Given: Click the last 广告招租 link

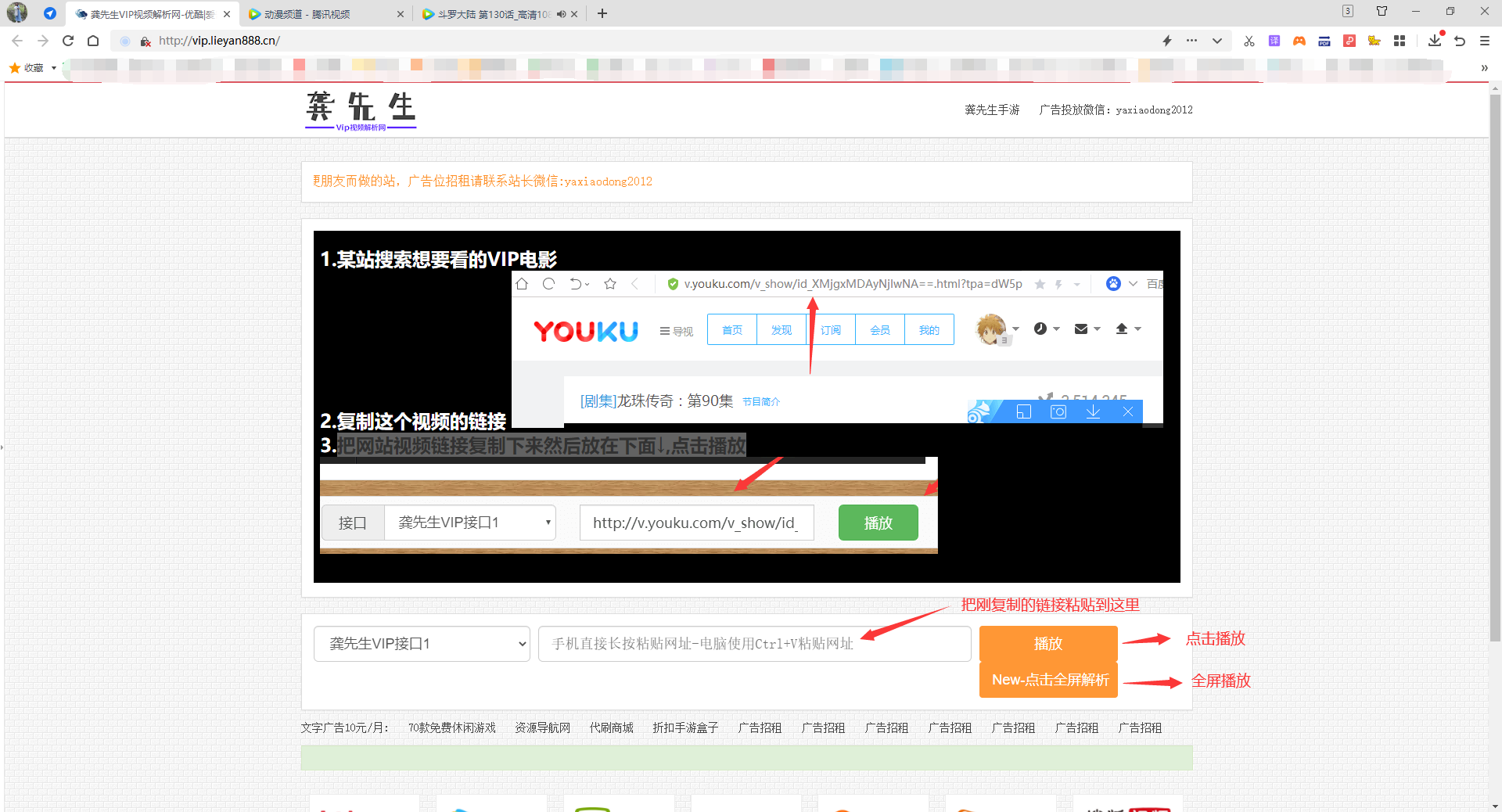Looking at the screenshot, I should 1140,728.
